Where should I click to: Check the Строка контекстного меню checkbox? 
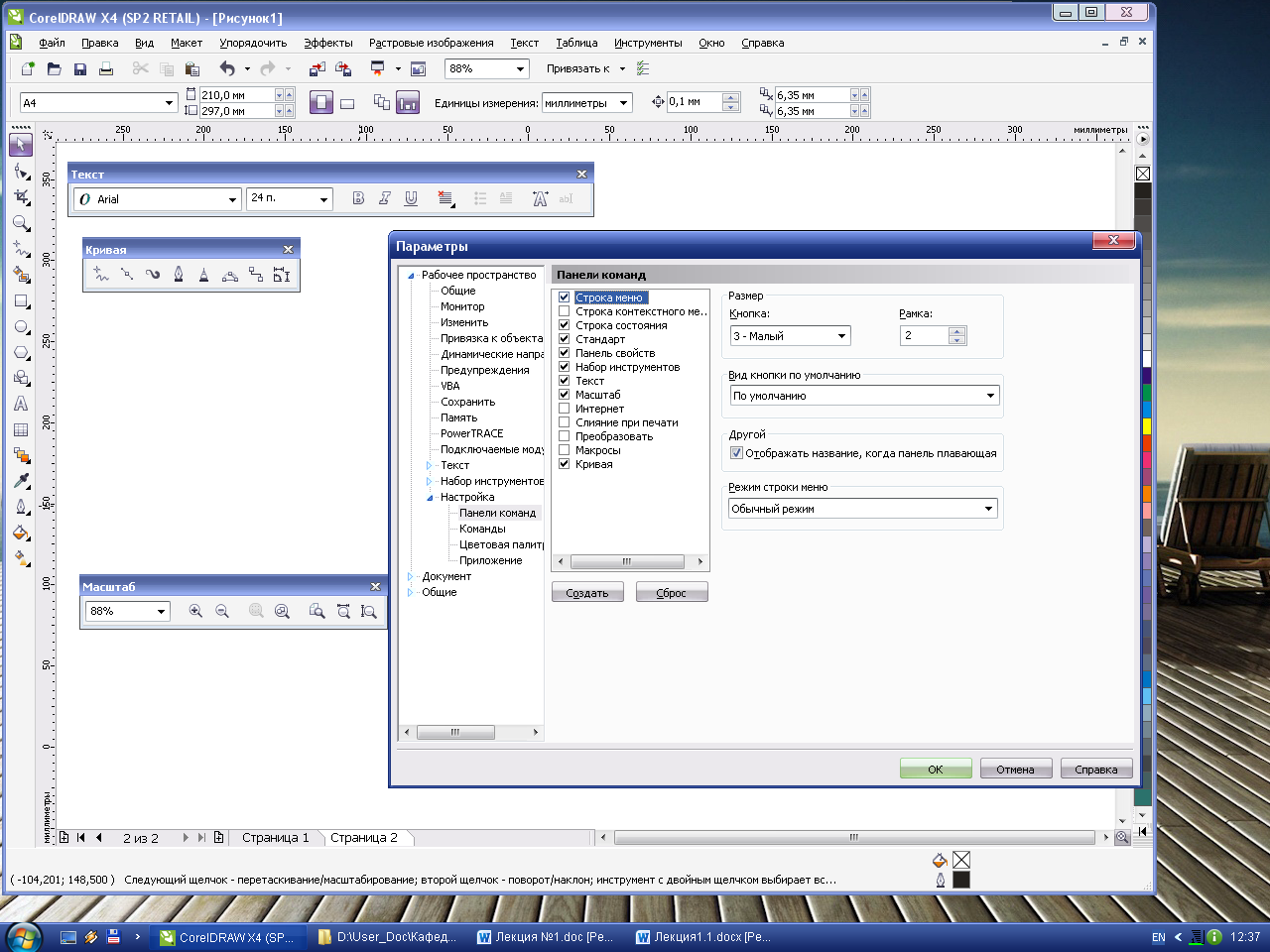point(565,311)
